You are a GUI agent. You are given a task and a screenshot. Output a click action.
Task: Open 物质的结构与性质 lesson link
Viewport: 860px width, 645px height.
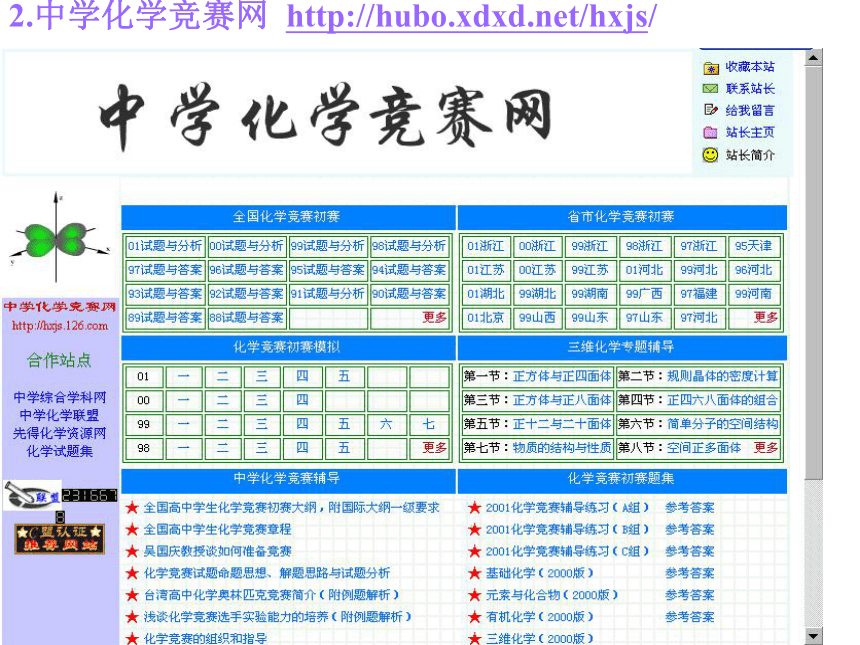click(x=562, y=448)
